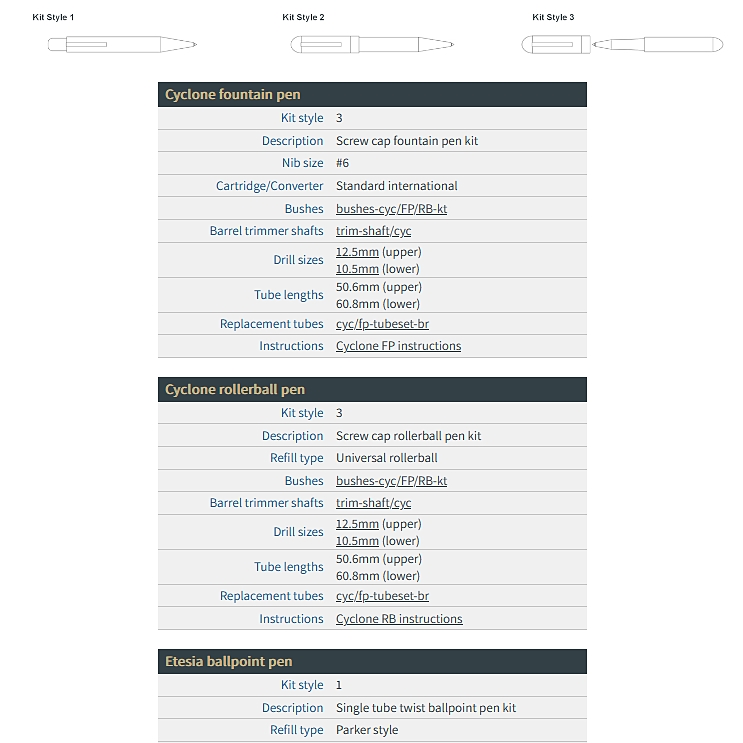Open trim-shaft/cyc link under Cyclone rollerball pen

tap(373, 503)
